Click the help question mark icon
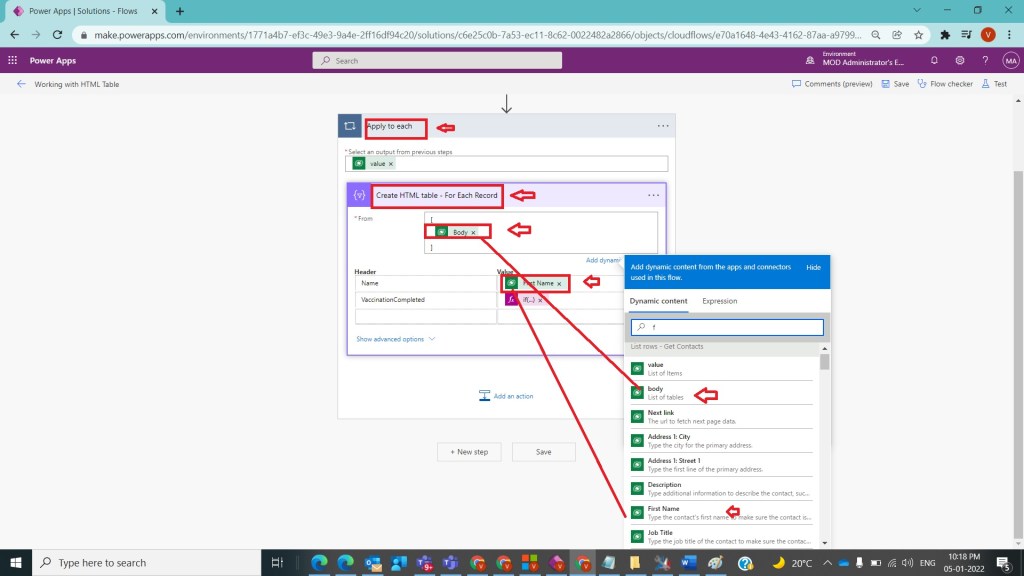Viewport: 1024px width, 576px height. [x=985, y=61]
